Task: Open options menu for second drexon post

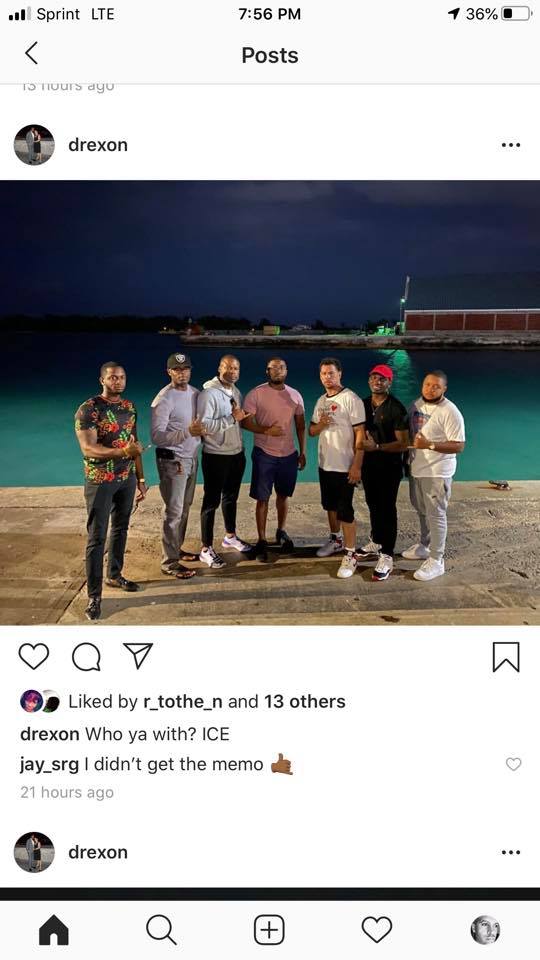Action: 511,852
